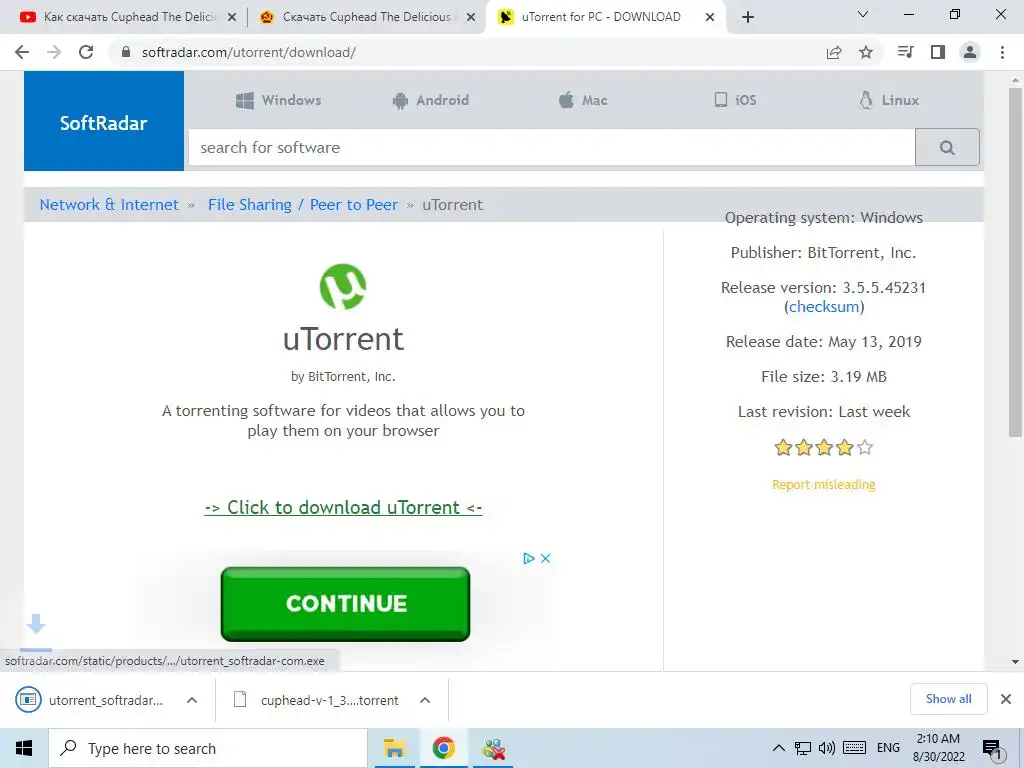
Task: Open Chrome three-dot menu
Action: coord(1002,52)
